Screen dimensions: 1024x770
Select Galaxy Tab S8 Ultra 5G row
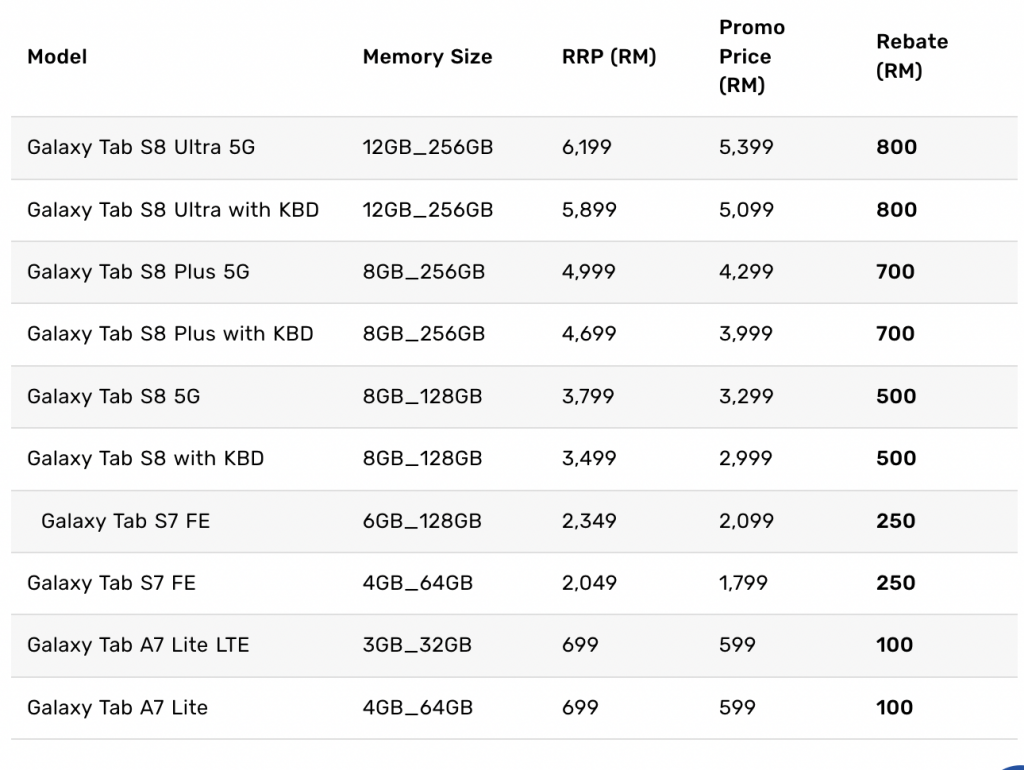tap(514, 148)
